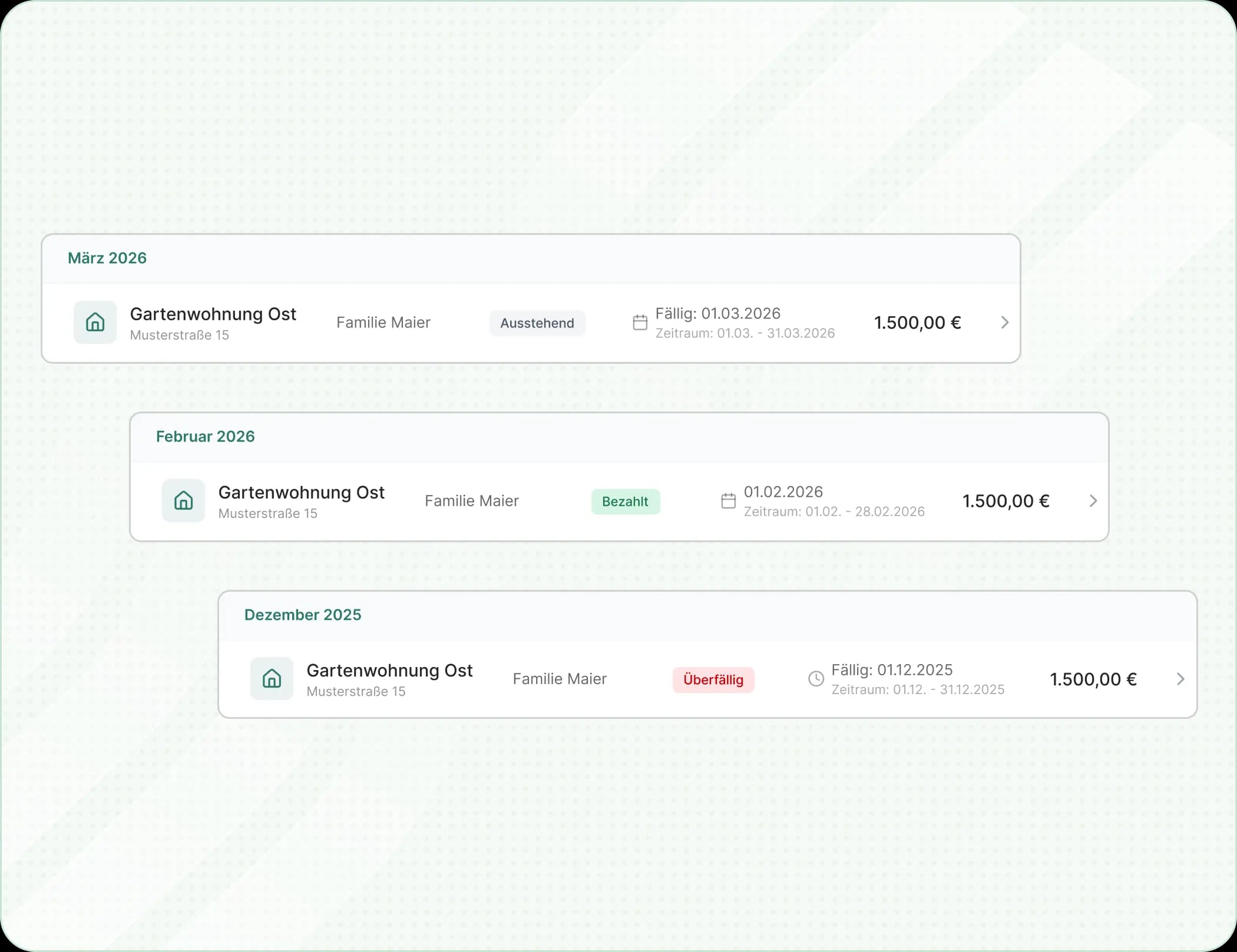Click Zeitraum: 01.12. - 31.12.2025 text
This screenshot has width=1237, height=952.
[918, 689]
